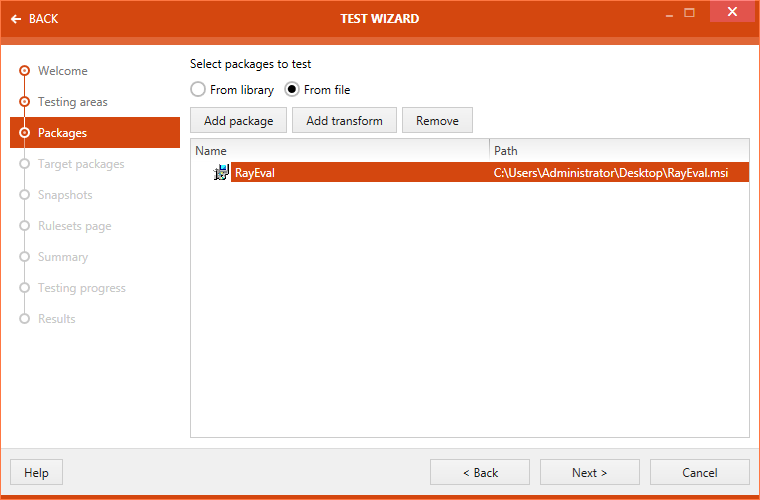Sort list by Name column header
Screen dimensions: 760x500
[x=340, y=151]
